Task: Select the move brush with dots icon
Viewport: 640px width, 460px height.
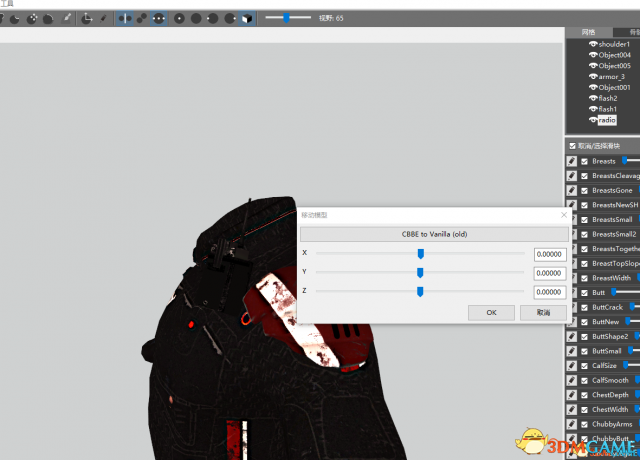Action: (32, 19)
